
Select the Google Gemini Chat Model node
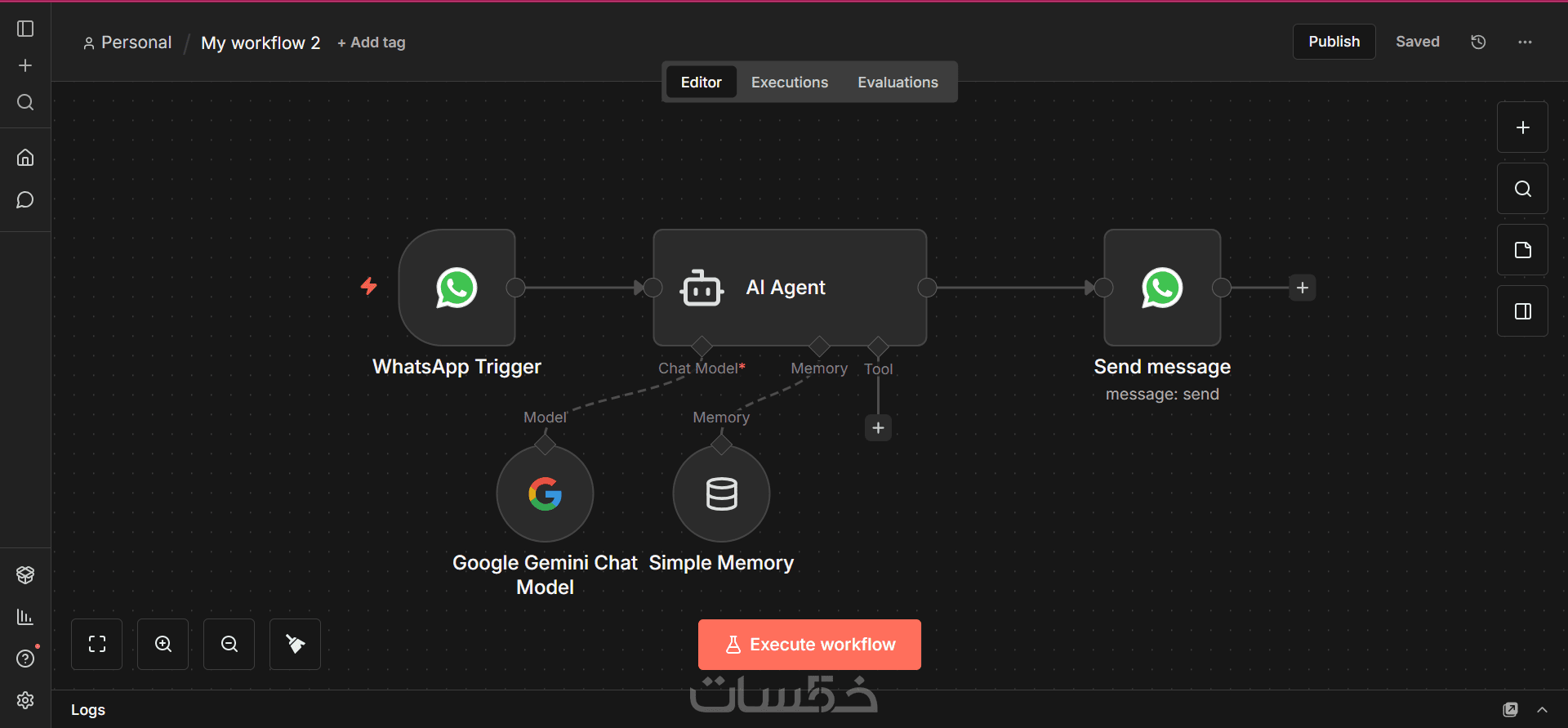coord(545,494)
